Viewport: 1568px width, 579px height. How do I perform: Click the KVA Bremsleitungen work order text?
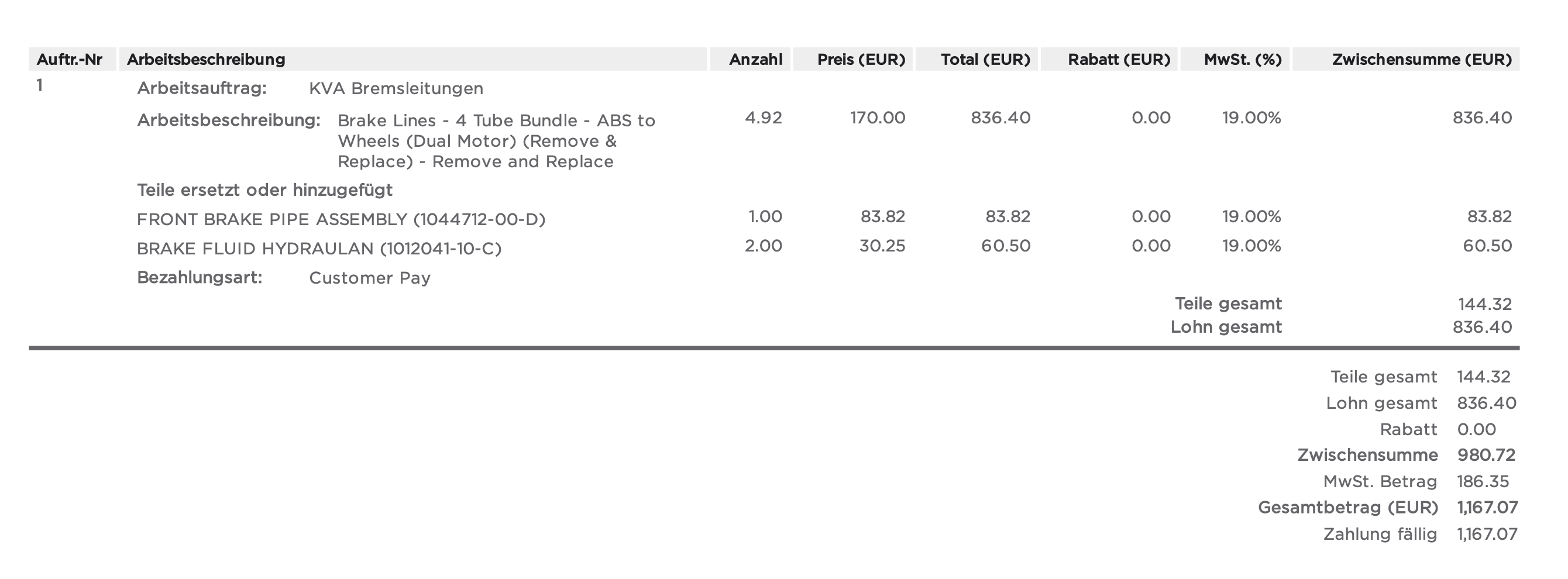[x=396, y=89]
